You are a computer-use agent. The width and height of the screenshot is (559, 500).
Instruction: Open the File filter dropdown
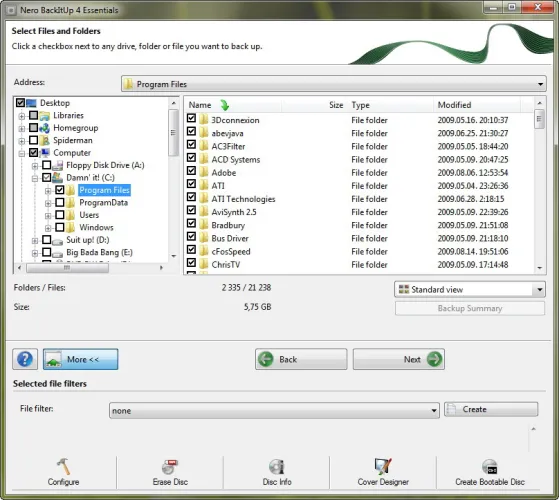[434, 411]
